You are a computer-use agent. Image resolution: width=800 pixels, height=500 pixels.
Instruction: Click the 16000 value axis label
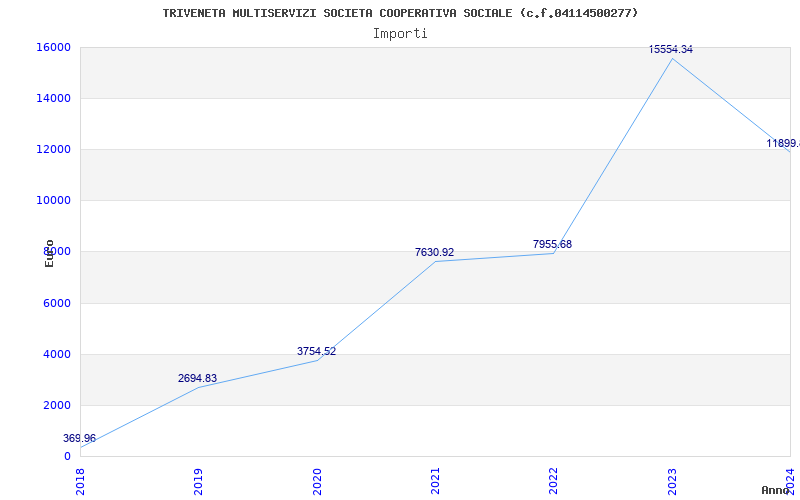[x=53, y=47]
